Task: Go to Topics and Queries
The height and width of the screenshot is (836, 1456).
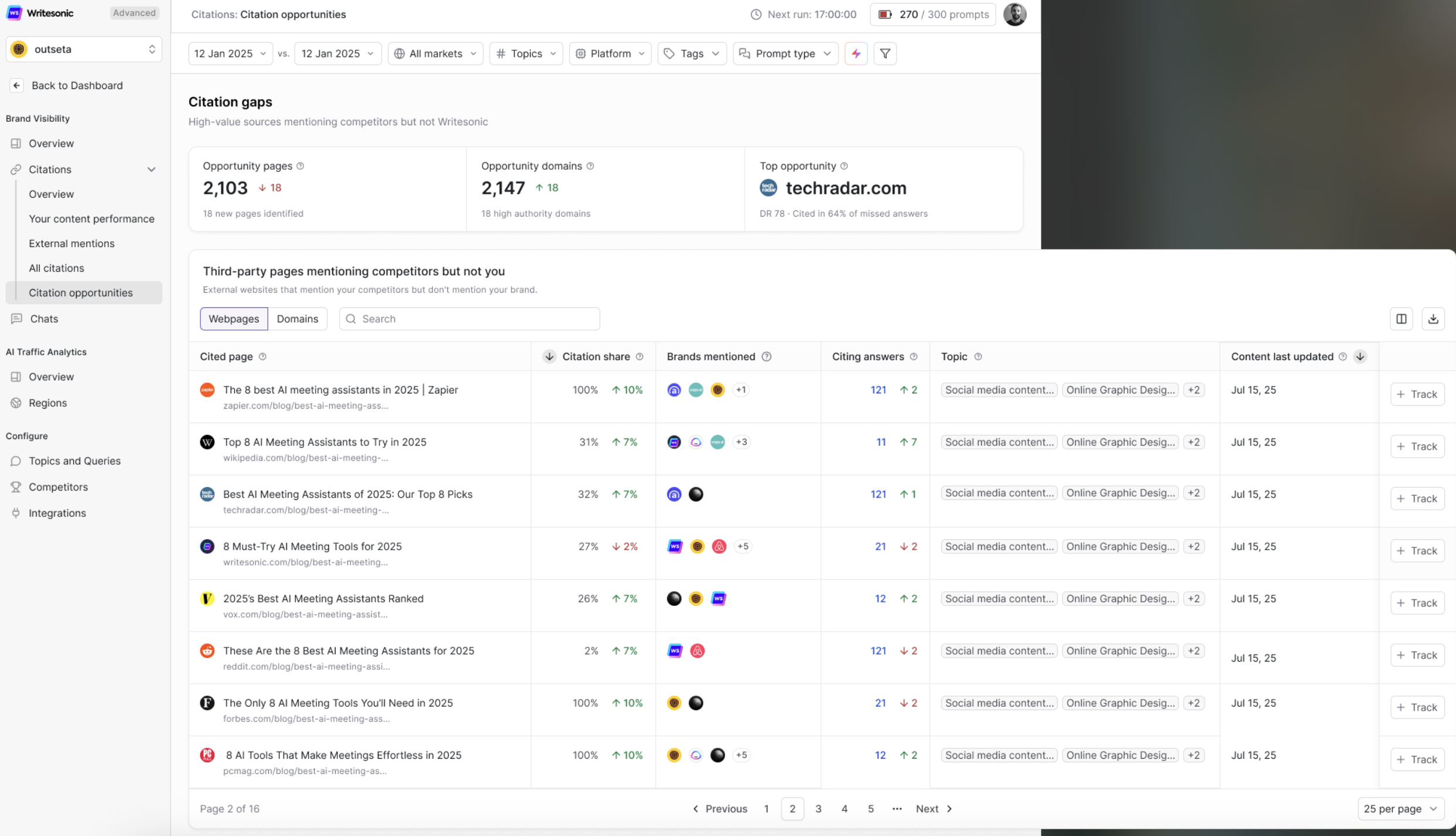Action: 74,461
